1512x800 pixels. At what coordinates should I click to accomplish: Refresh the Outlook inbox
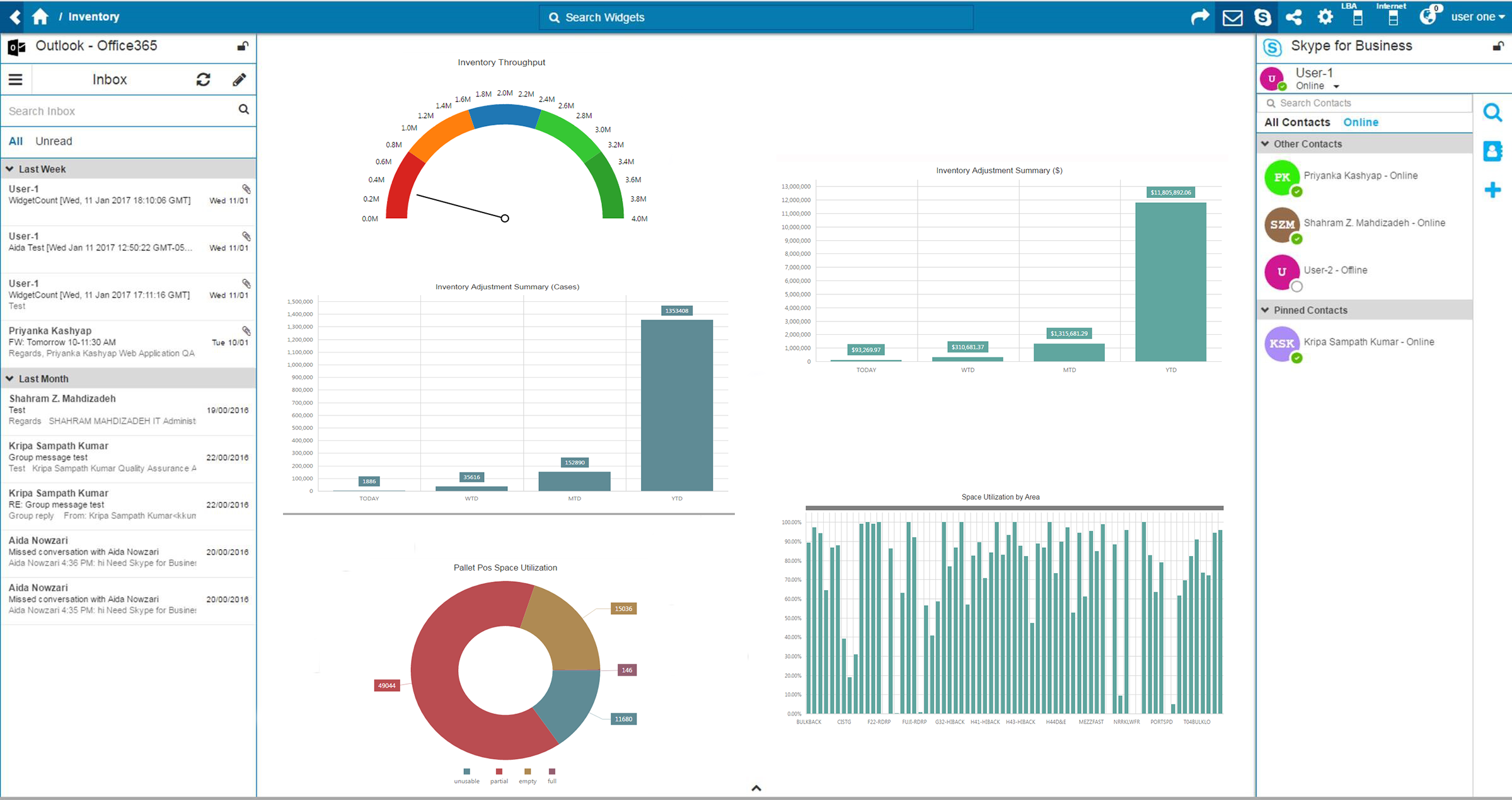pos(203,79)
